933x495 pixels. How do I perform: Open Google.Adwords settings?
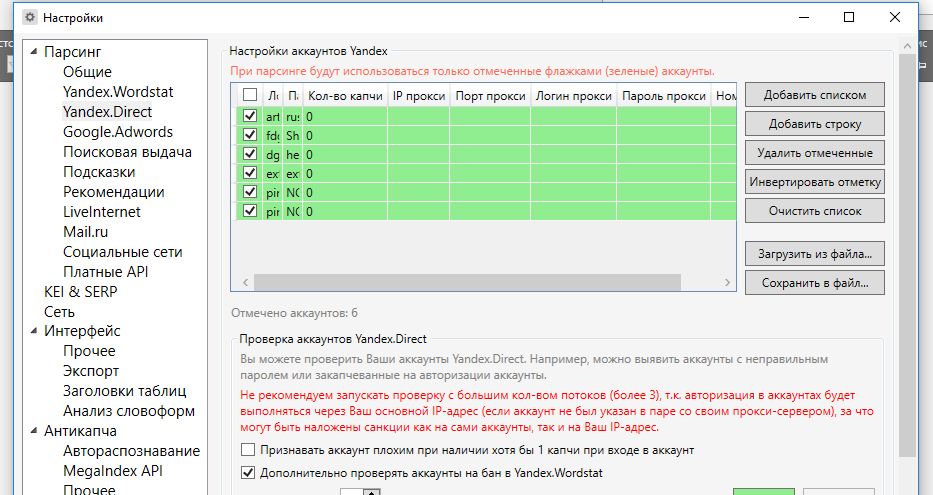(118, 132)
